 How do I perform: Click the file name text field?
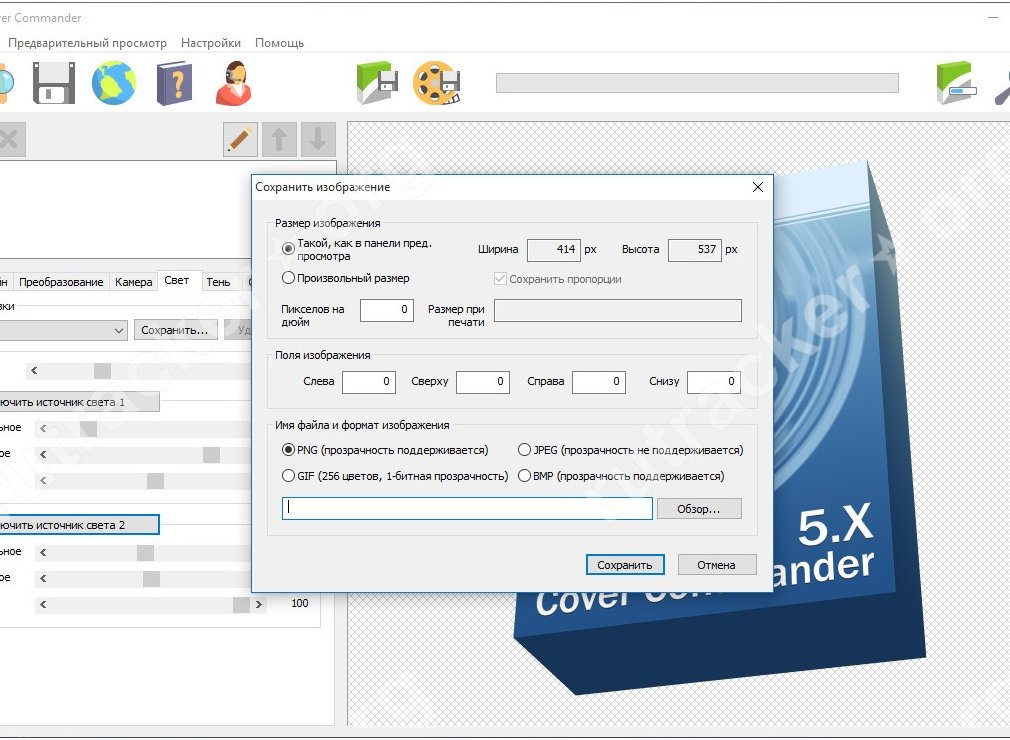(x=467, y=508)
